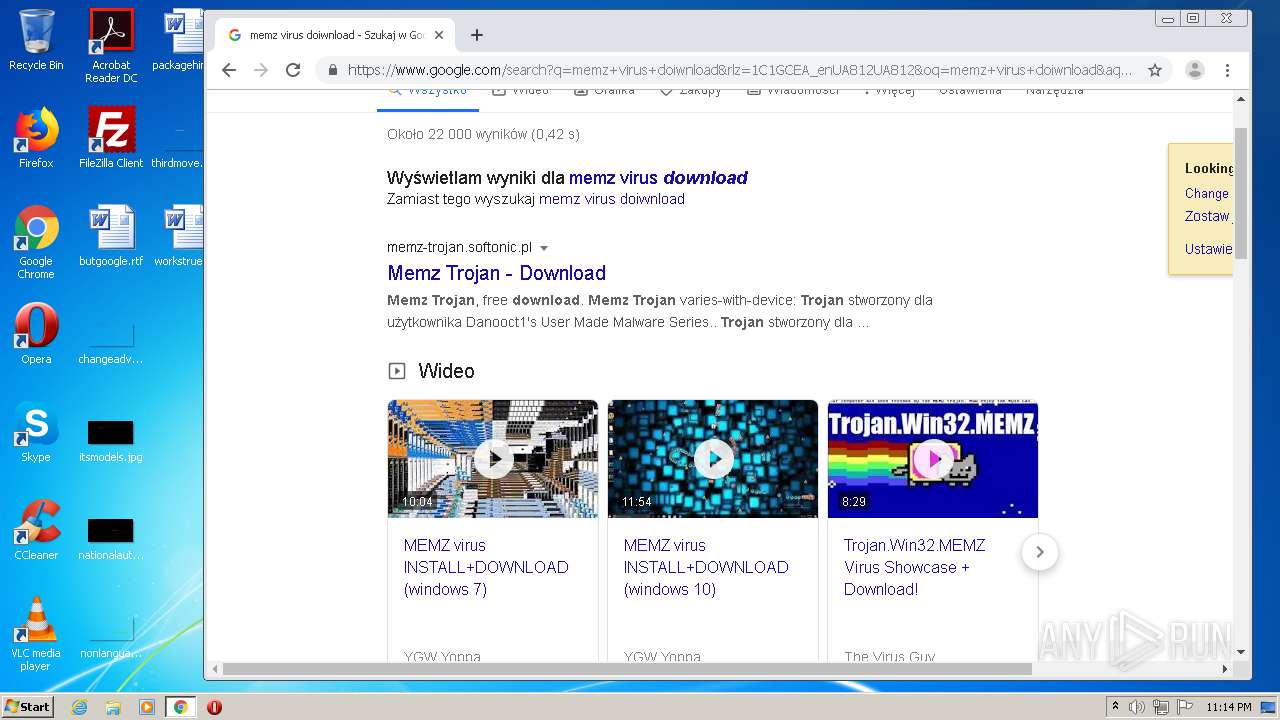Image resolution: width=1280 pixels, height=720 pixels.
Task: Click 'Zostaw' in the yellow notice
Action: click(1207, 216)
